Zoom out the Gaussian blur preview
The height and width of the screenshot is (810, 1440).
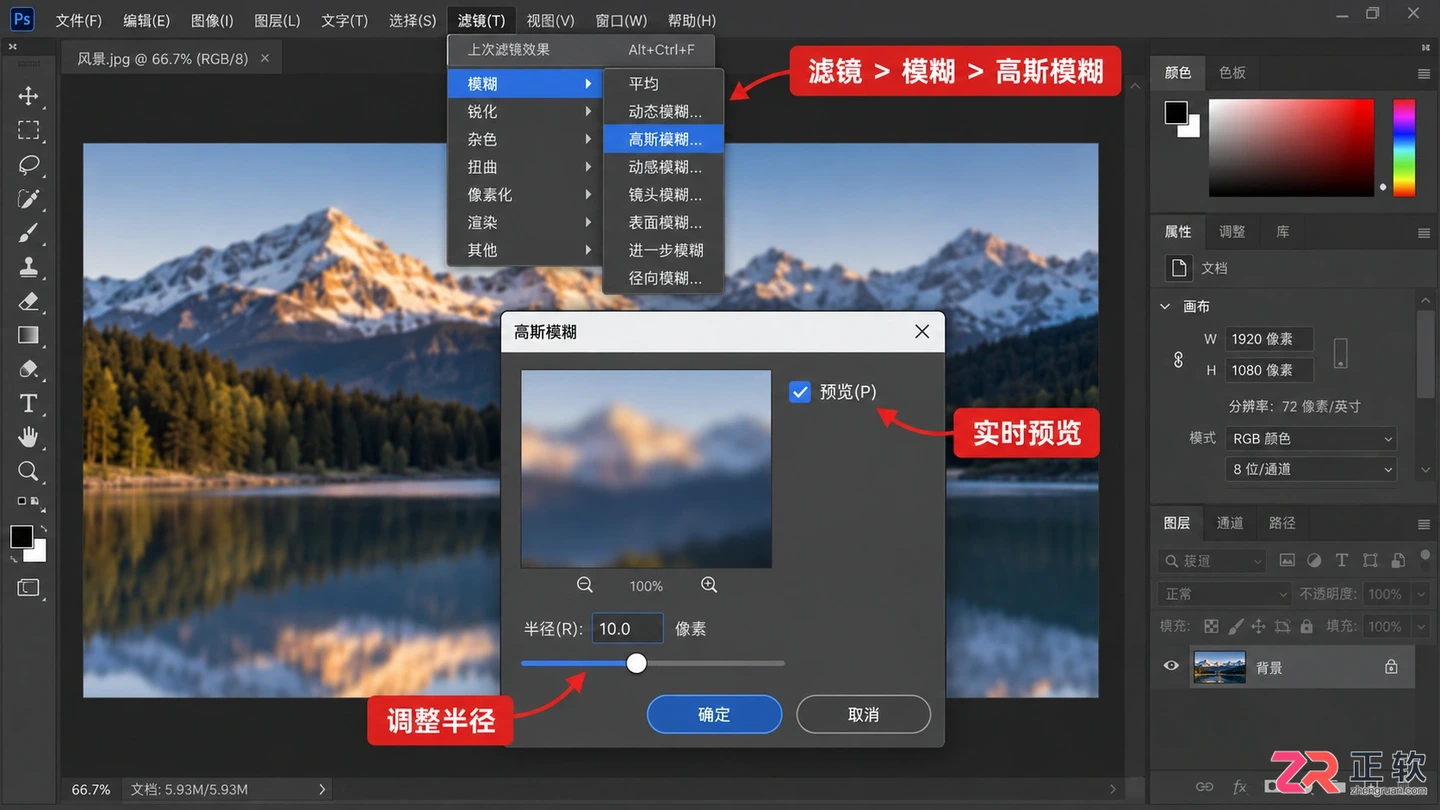tap(585, 585)
